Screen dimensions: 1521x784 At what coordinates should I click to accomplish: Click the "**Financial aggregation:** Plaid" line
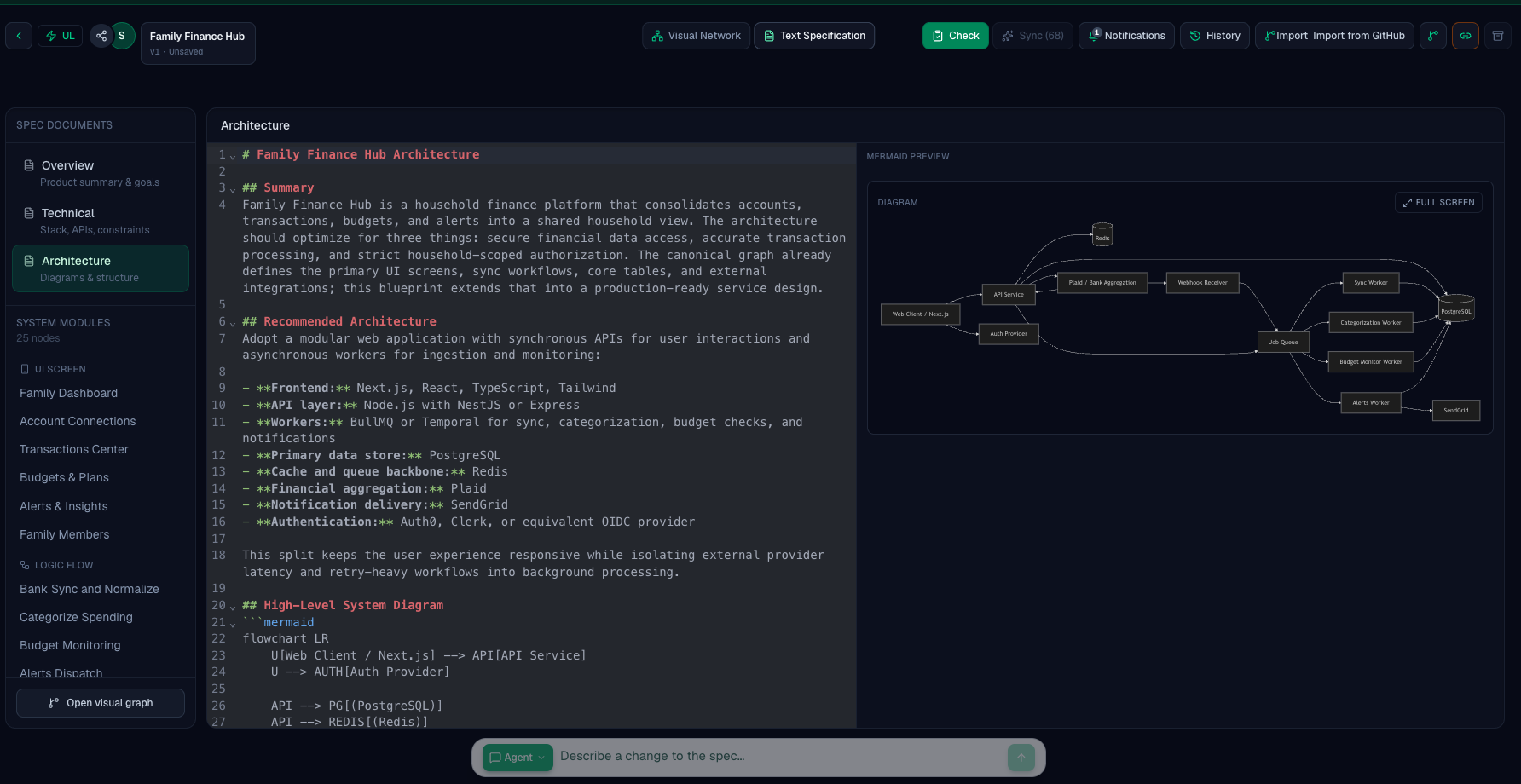(x=364, y=488)
